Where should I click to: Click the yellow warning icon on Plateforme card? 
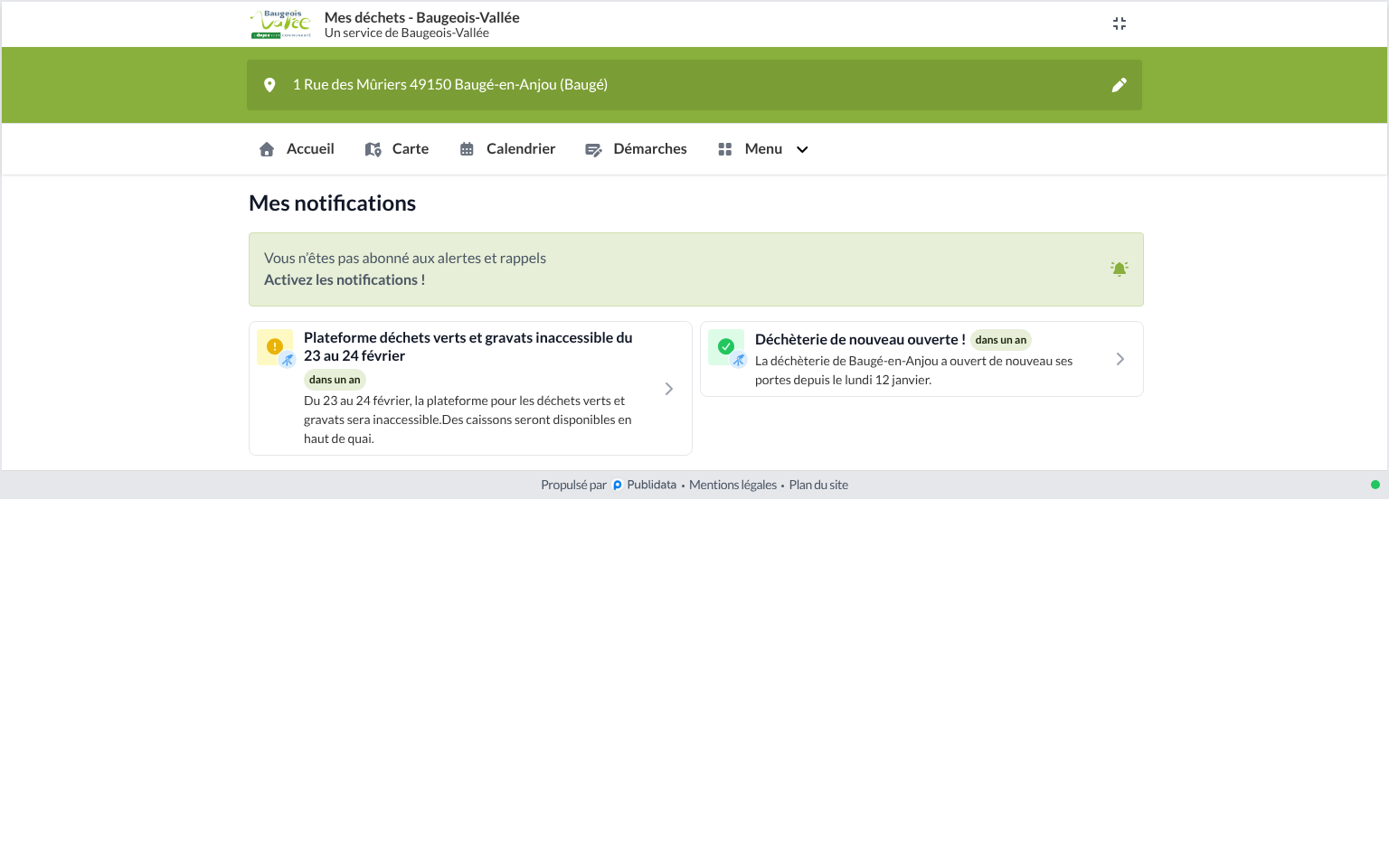[275, 346]
